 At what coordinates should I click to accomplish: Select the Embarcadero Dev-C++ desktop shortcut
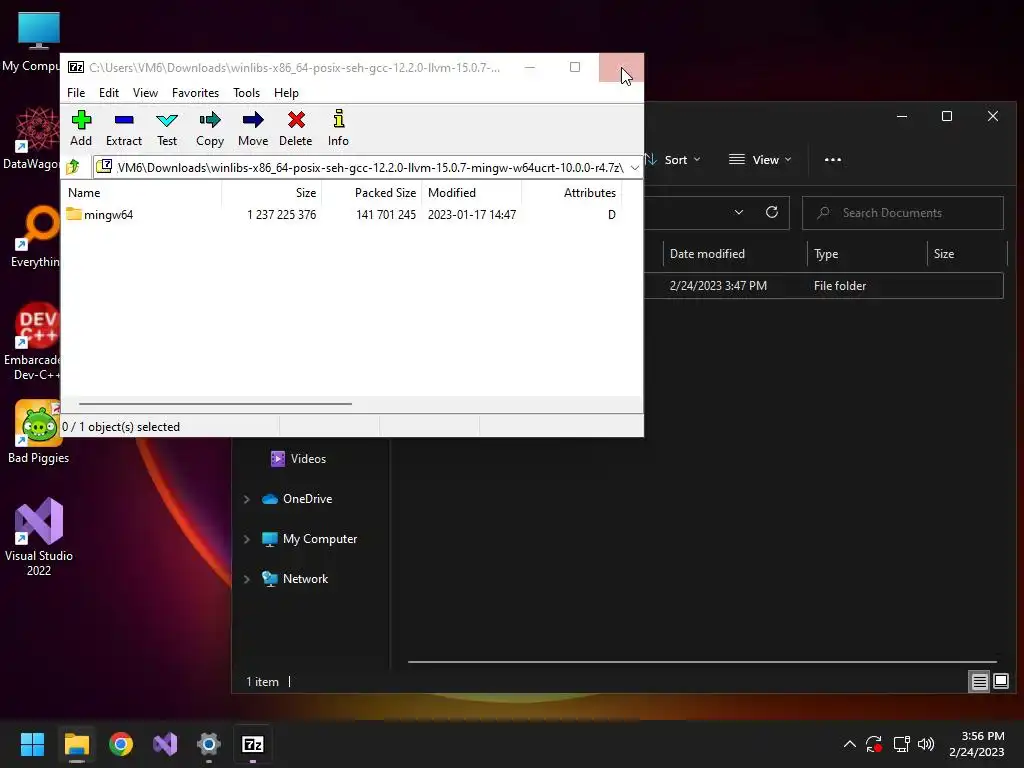click(x=33, y=342)
